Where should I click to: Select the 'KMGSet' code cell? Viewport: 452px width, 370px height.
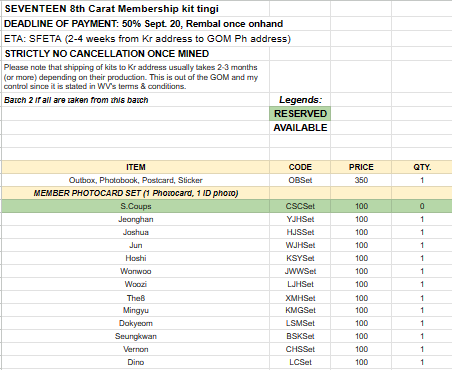300,310
